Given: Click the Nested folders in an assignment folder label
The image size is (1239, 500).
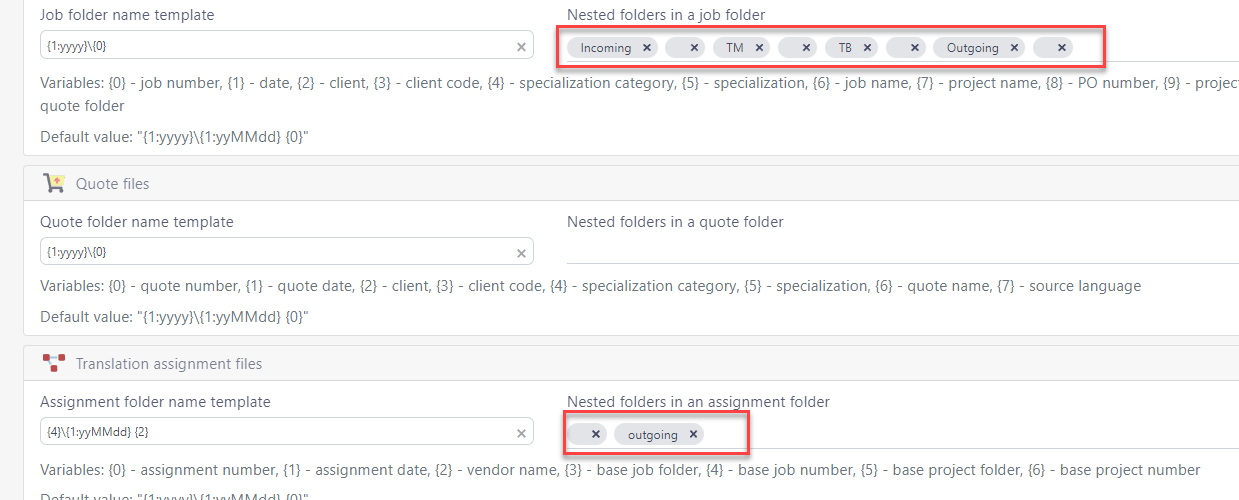Looking at the screenshot, I should tap(698, 402).
